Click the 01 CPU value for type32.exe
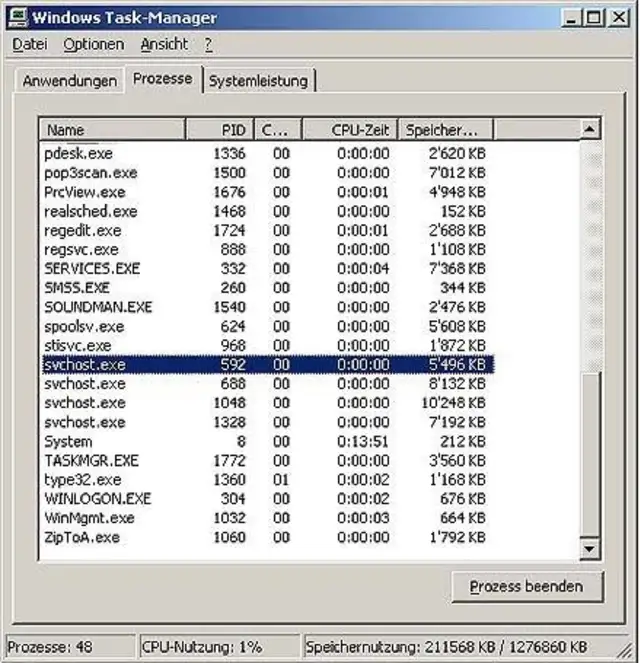The width and height of the screenshot is (640, 663). coord(281,479)
